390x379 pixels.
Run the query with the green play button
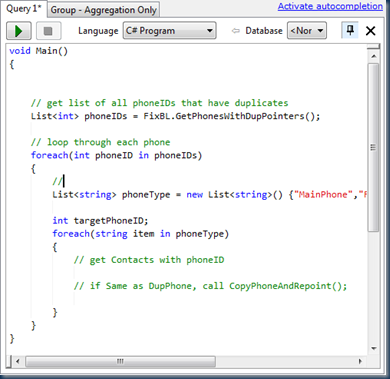[x=19, y=31]
